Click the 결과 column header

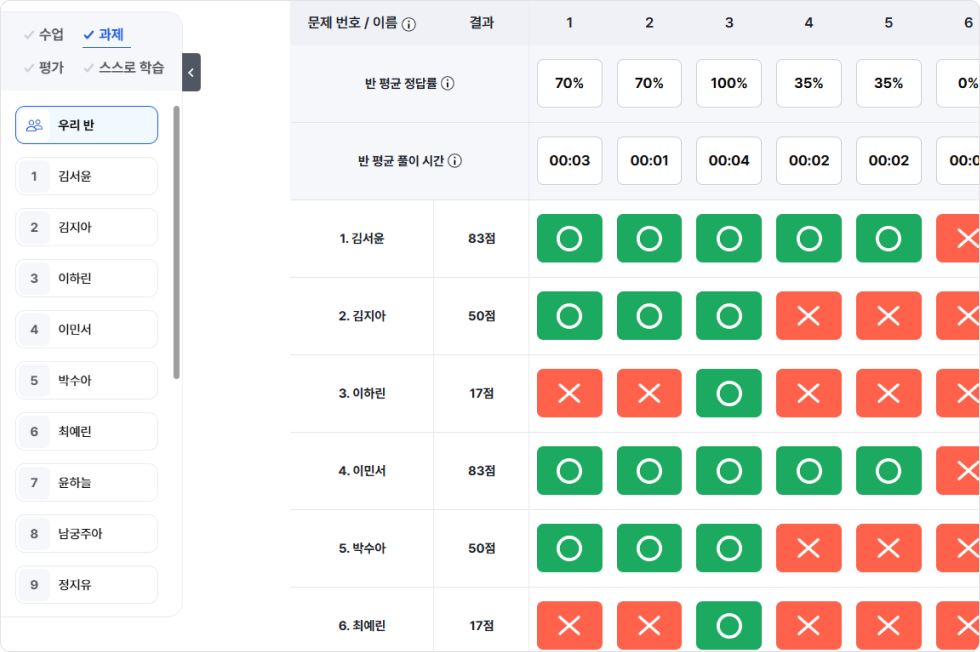(482, 23)
